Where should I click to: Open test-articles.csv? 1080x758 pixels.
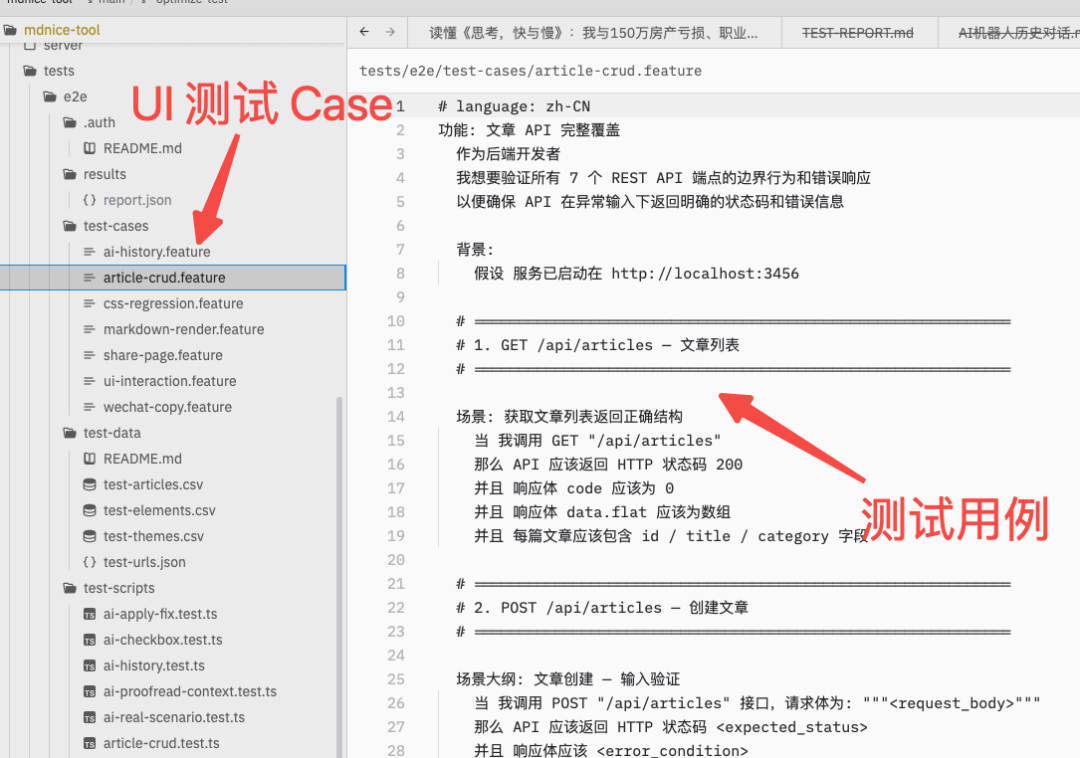(x=153, y=485)
